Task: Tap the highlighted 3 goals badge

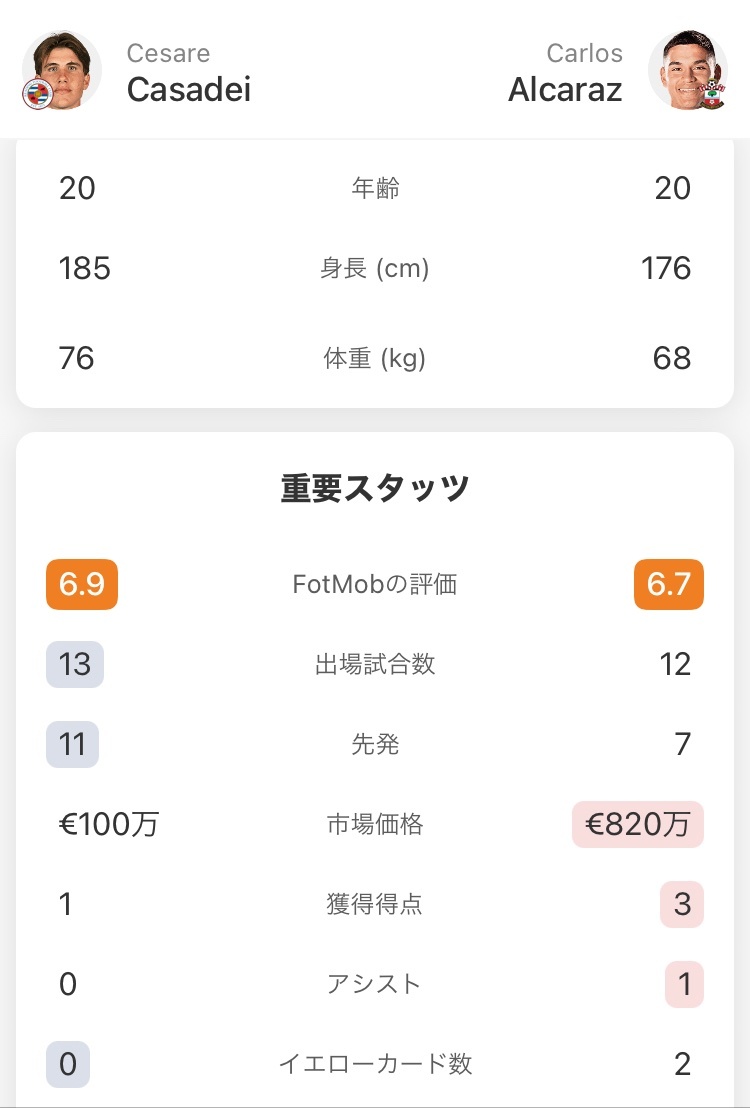Action: point(682,904)
